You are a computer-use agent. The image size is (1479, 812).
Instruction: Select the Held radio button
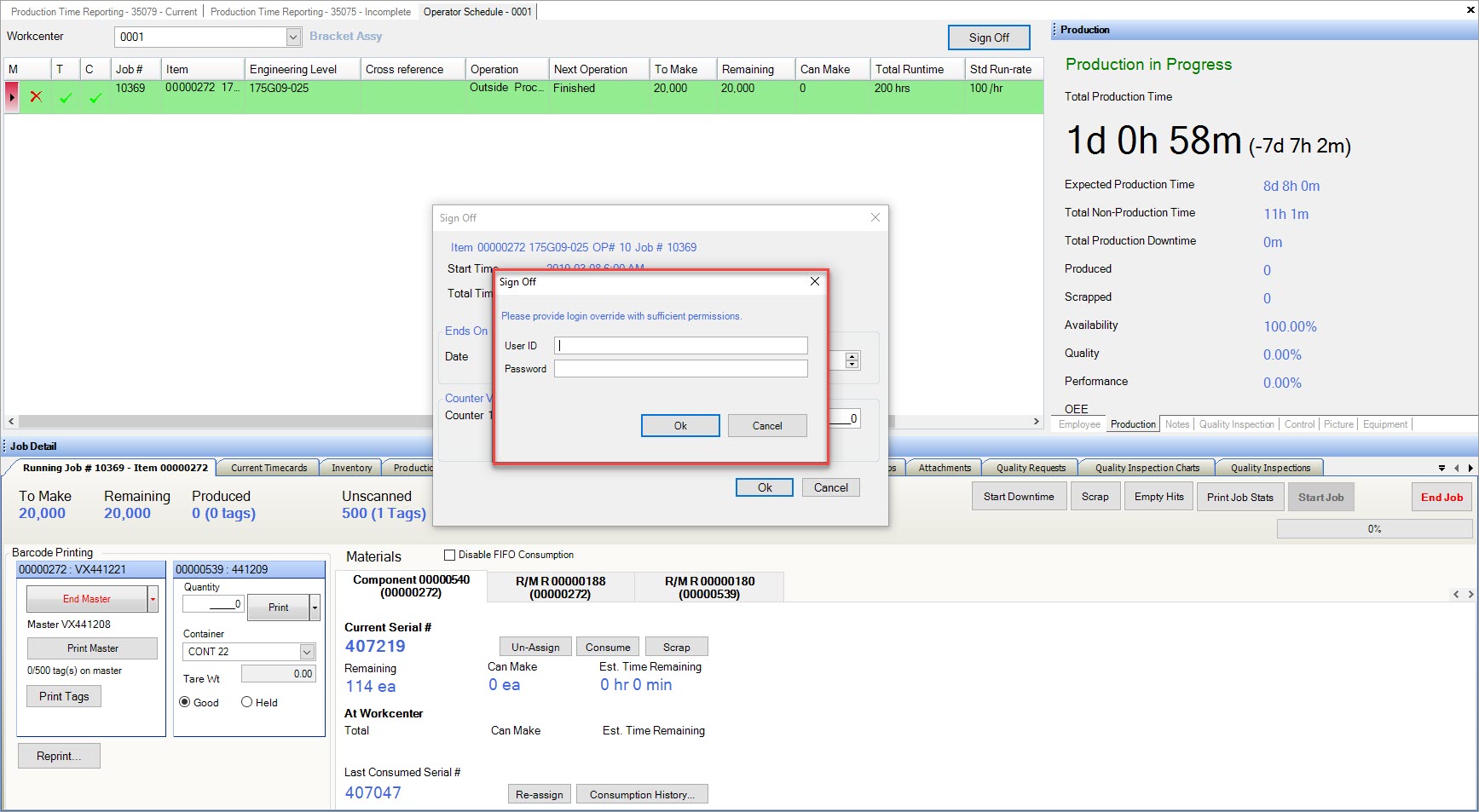click(x=247, y=702)
